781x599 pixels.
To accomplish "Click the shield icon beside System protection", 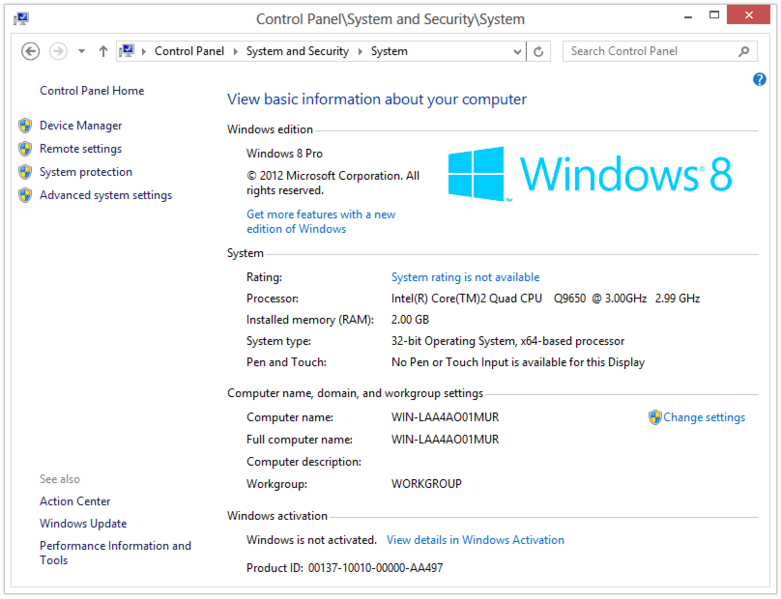I will coord(25,172).
